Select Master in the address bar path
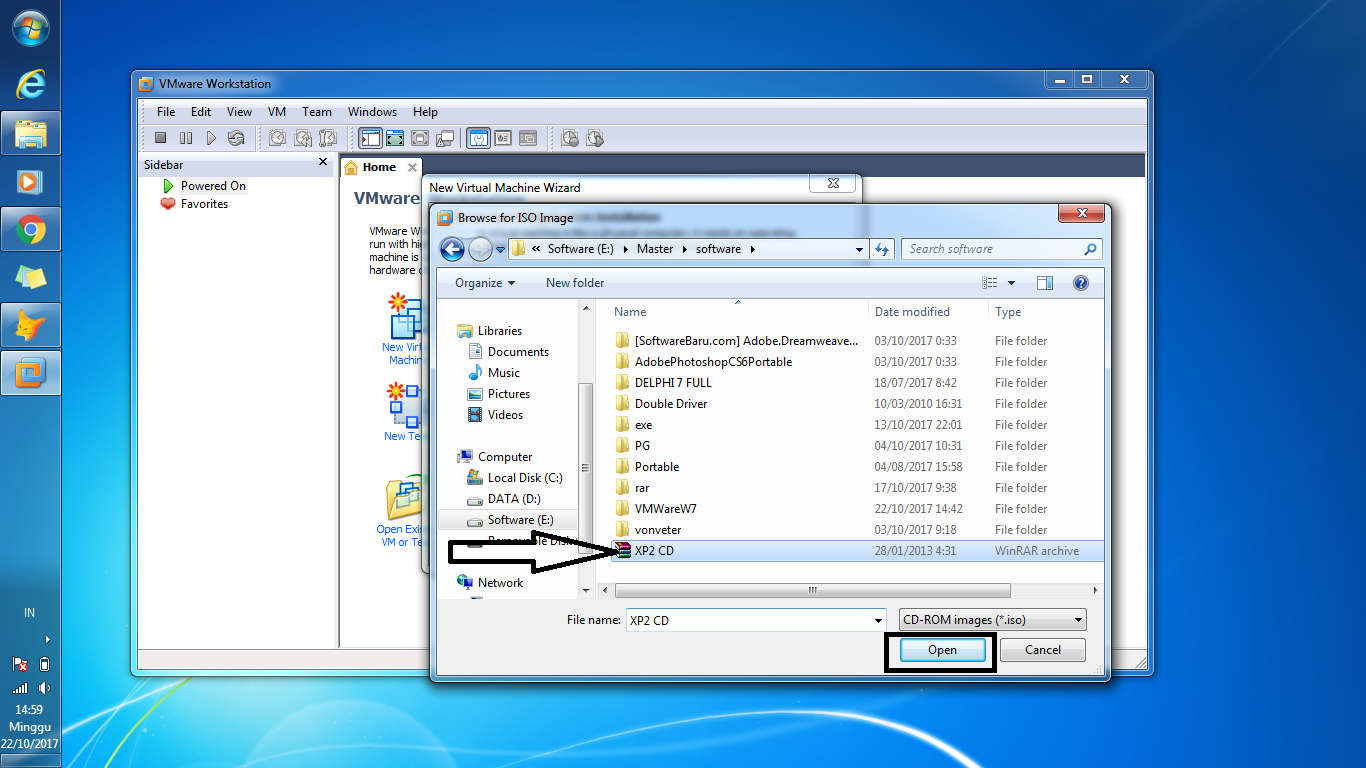This screenshot has width=1366, height=768. click(656, 249)
